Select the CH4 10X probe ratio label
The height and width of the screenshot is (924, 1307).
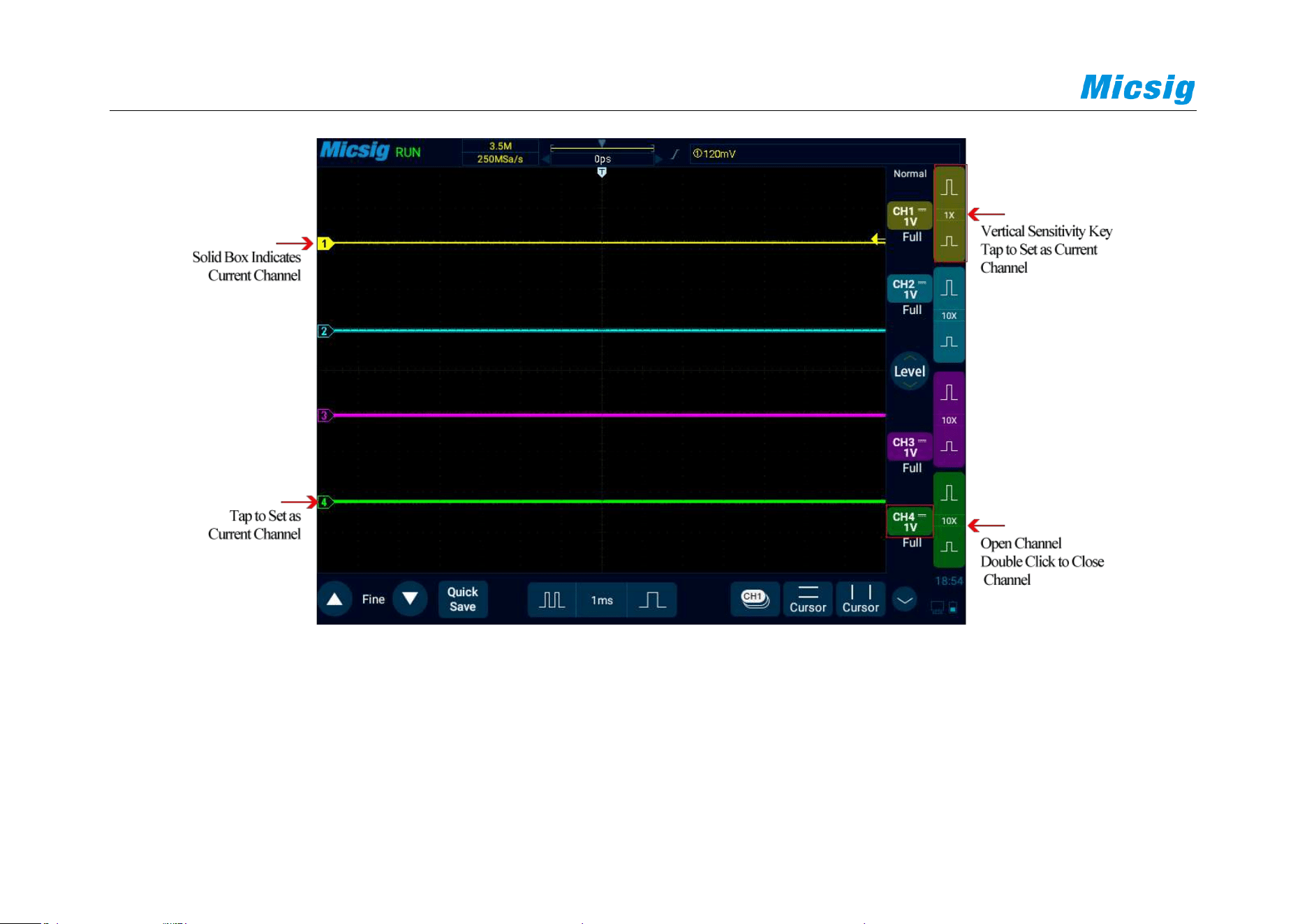pos(950,521)
